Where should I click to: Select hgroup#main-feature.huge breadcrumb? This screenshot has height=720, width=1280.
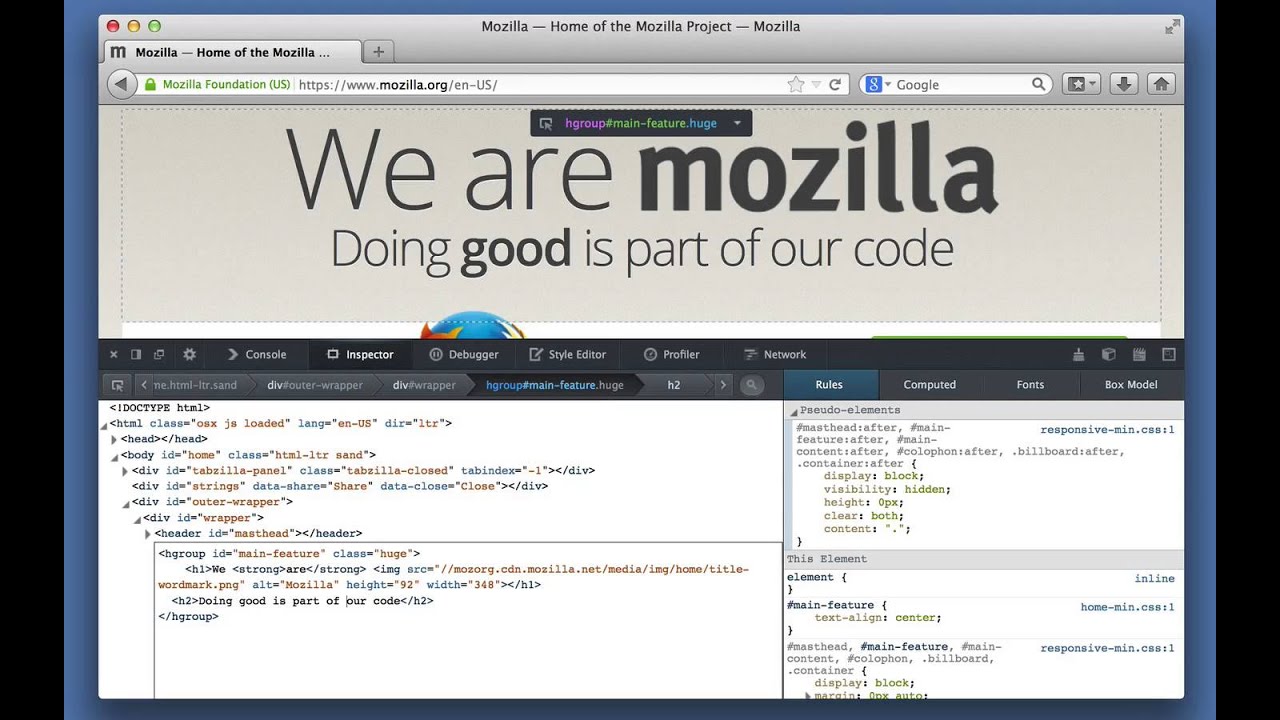[x=554, y=385]
